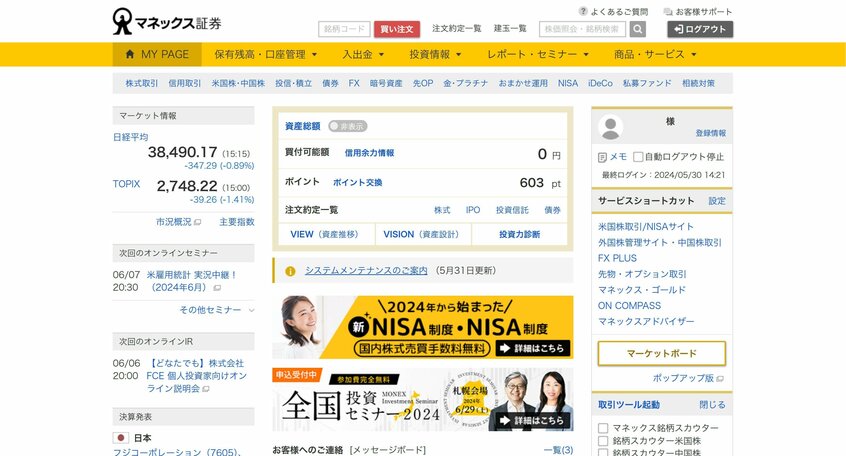Open the 一覧(3) messages link

558,450
